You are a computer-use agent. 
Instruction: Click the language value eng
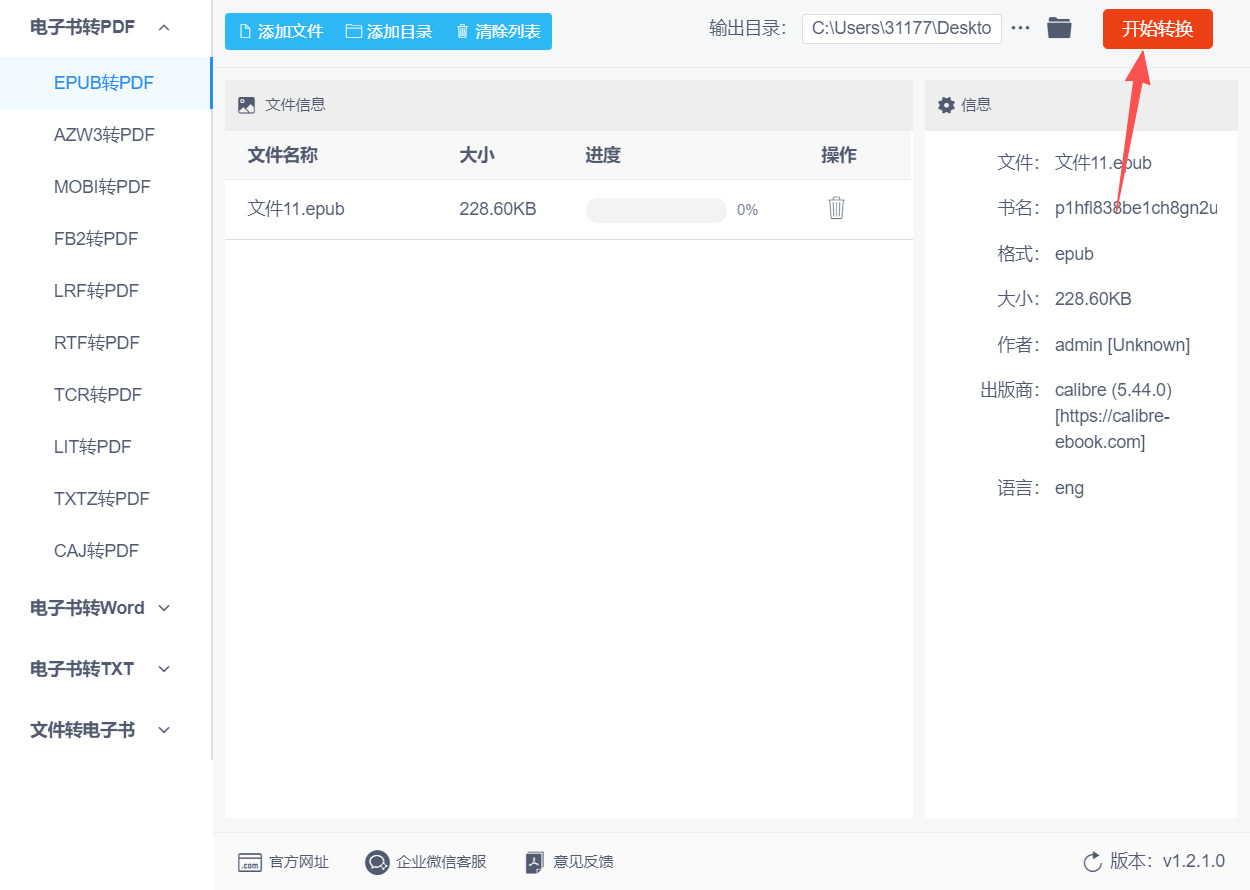(x=1069, y=489)
